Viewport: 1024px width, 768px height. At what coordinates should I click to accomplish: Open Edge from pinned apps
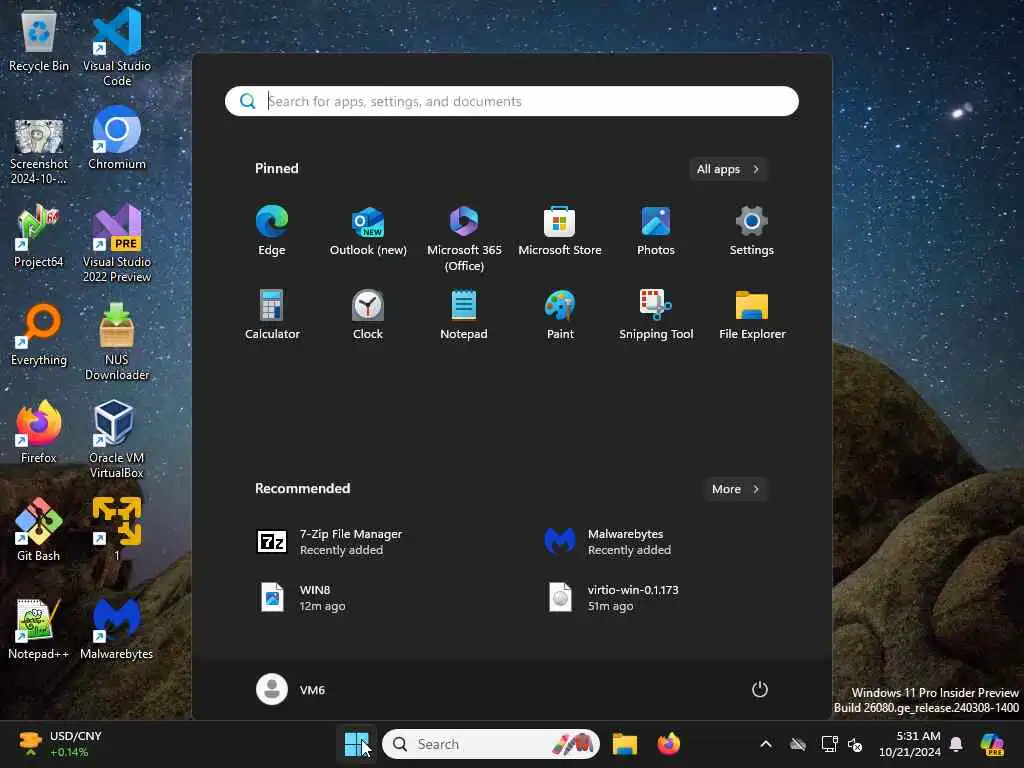click(x=272, y=231)
